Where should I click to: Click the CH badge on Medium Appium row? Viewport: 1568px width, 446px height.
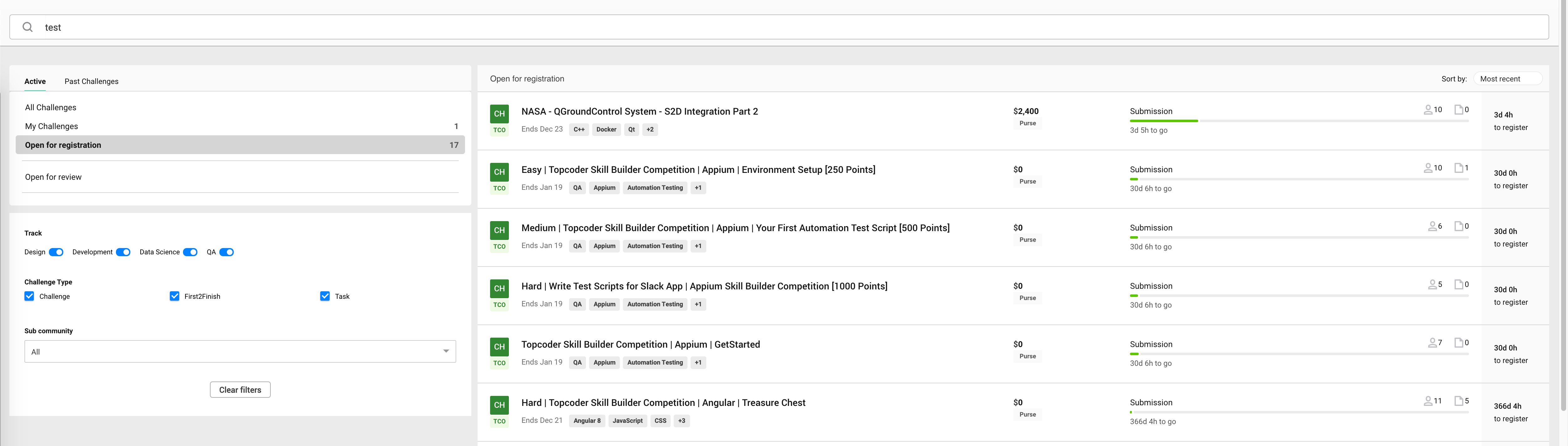pyautogui.click(x=499, y=231)
